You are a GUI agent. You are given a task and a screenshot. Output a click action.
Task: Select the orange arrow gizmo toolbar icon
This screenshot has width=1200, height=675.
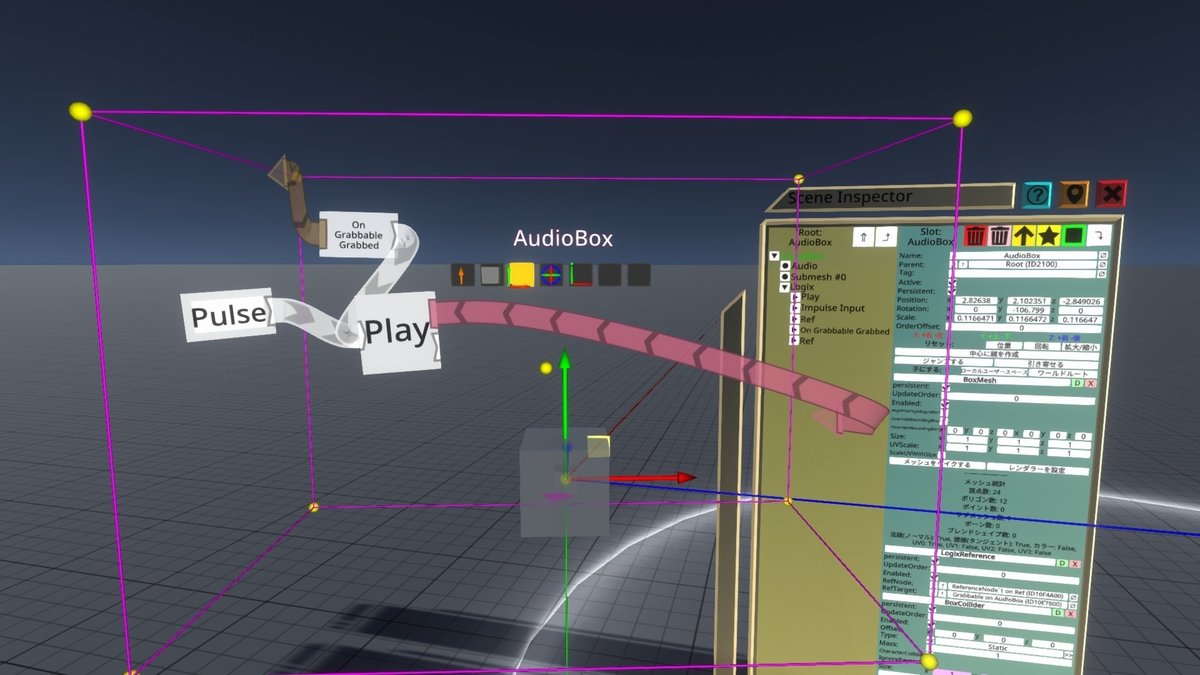tap(461, 275)
